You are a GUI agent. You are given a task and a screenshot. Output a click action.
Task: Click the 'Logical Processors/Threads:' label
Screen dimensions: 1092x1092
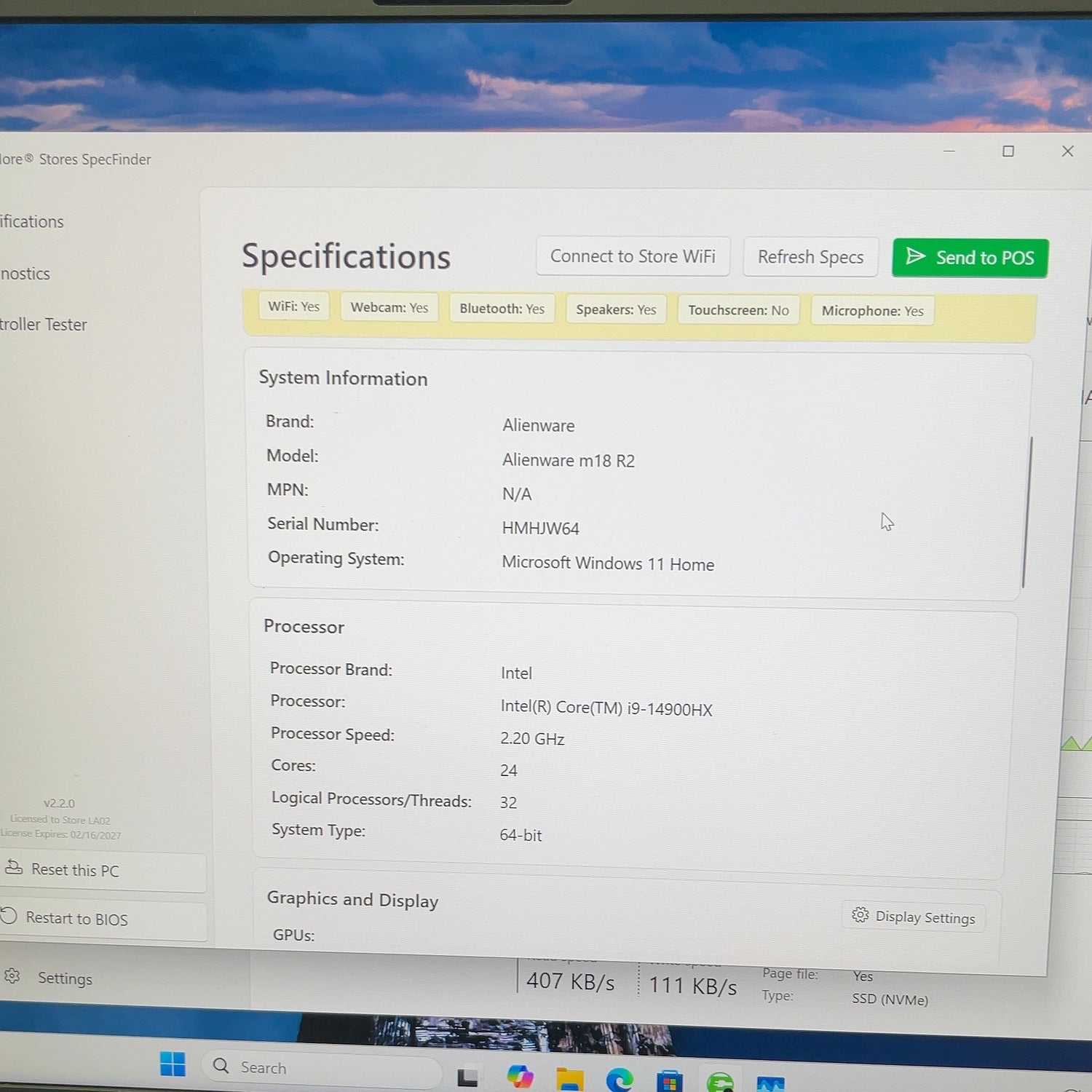tap(371, 799)
